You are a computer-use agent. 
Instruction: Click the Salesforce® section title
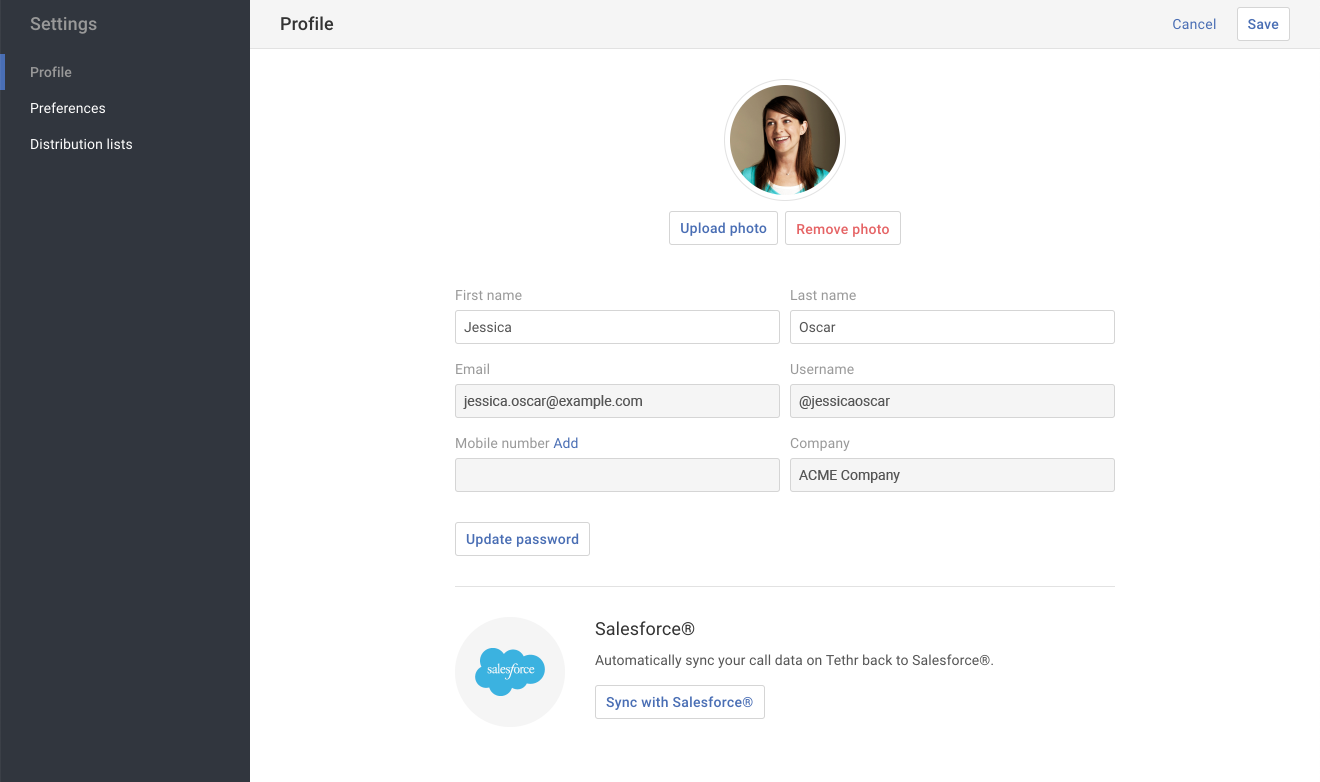645,629
